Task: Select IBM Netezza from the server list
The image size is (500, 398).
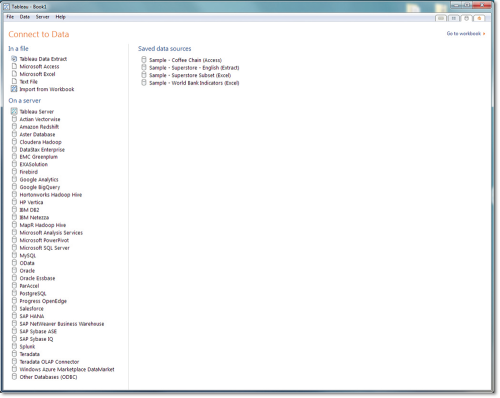Action: pos(34,218)
